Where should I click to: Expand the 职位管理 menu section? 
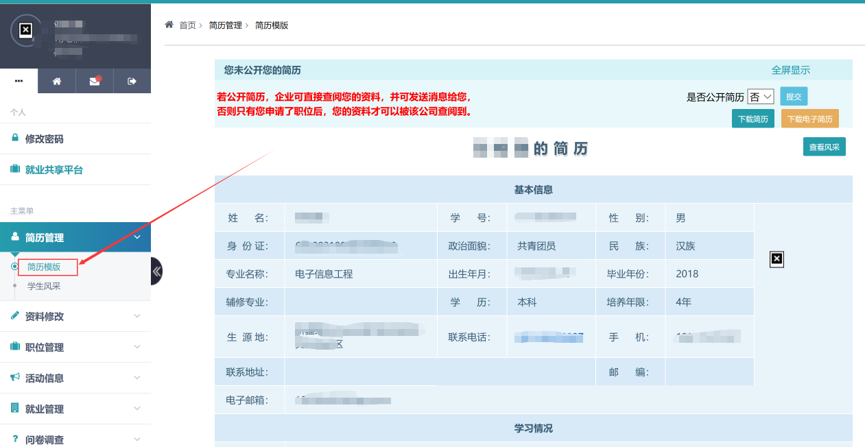(75, 347)
